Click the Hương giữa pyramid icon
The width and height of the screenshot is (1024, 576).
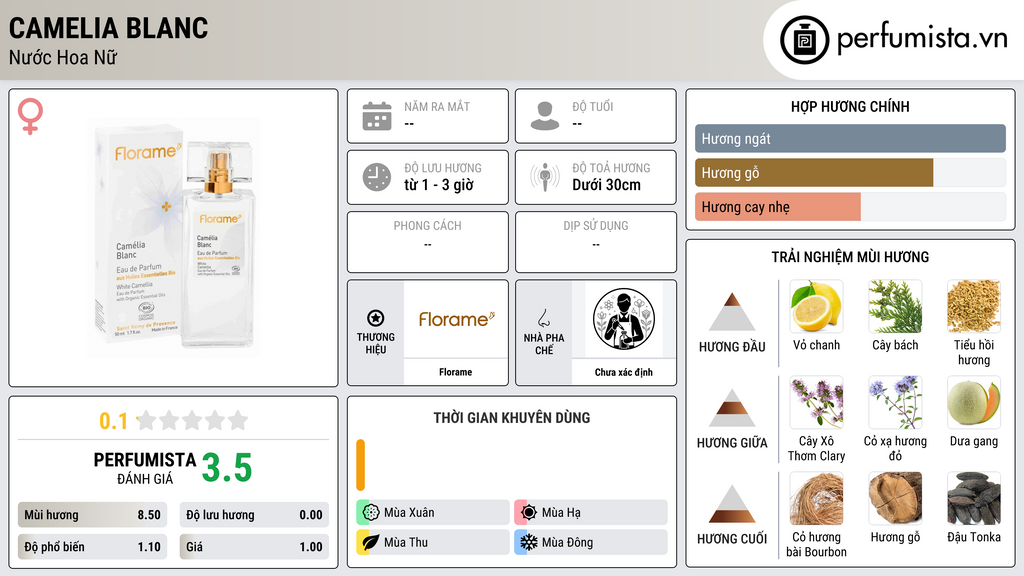tap(732, 408)
